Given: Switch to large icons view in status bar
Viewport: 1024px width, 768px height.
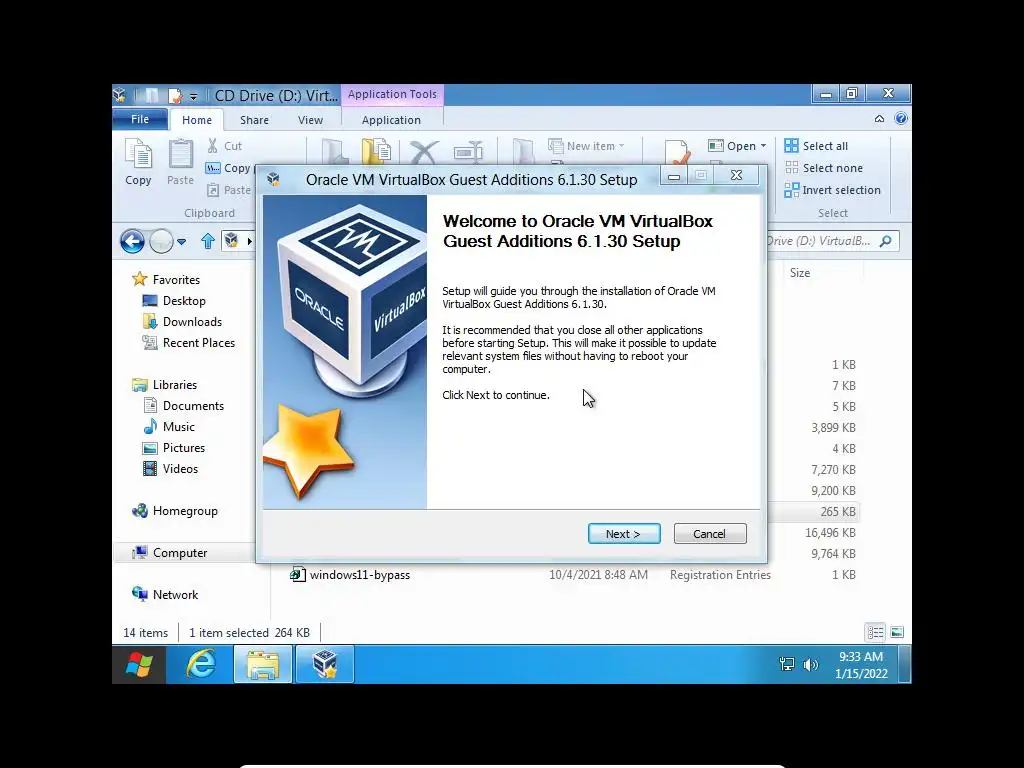Looking at the screenshot, I should 897,632.
